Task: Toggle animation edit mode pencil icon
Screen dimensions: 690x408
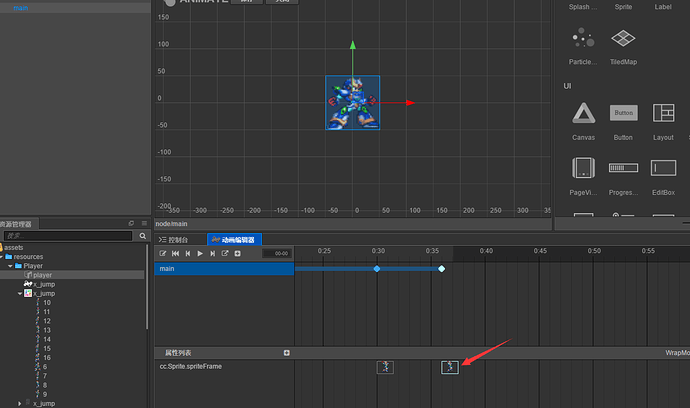Action: 162,254
